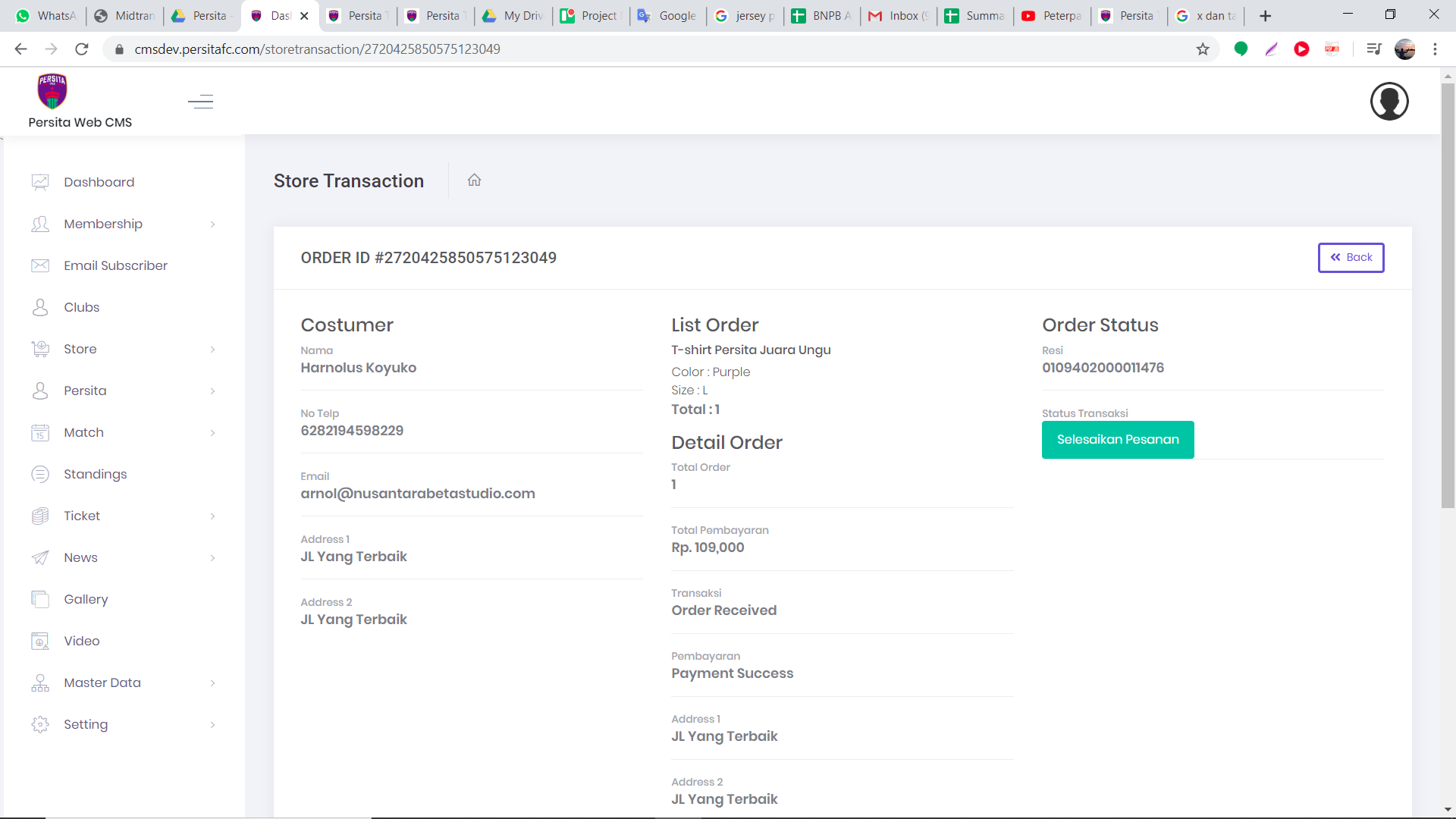Open the user profile avatar
The height and width of the screenshot is (819, 1456).
[x=1389, y=102]
